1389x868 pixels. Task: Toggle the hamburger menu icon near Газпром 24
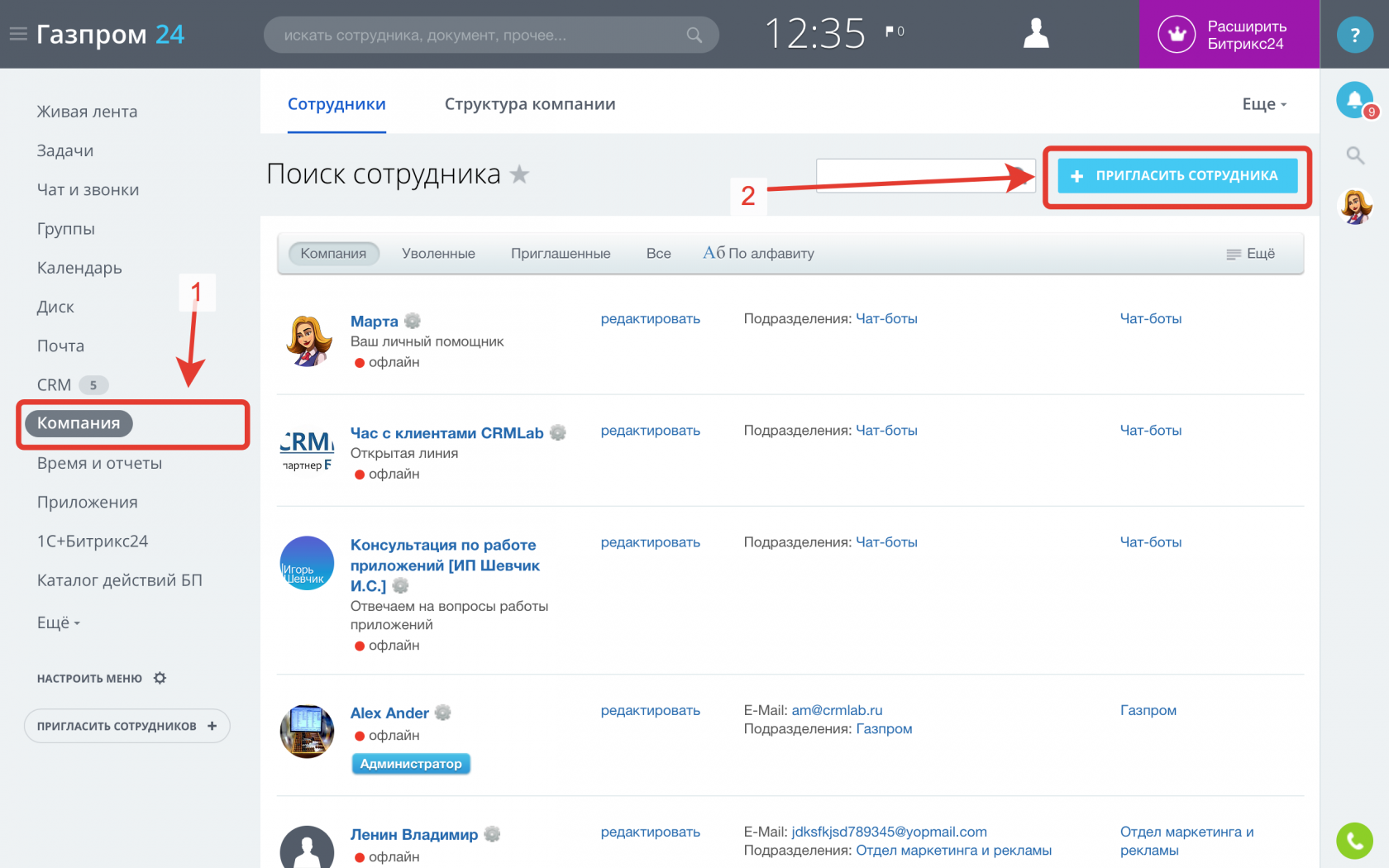(17, 35)
